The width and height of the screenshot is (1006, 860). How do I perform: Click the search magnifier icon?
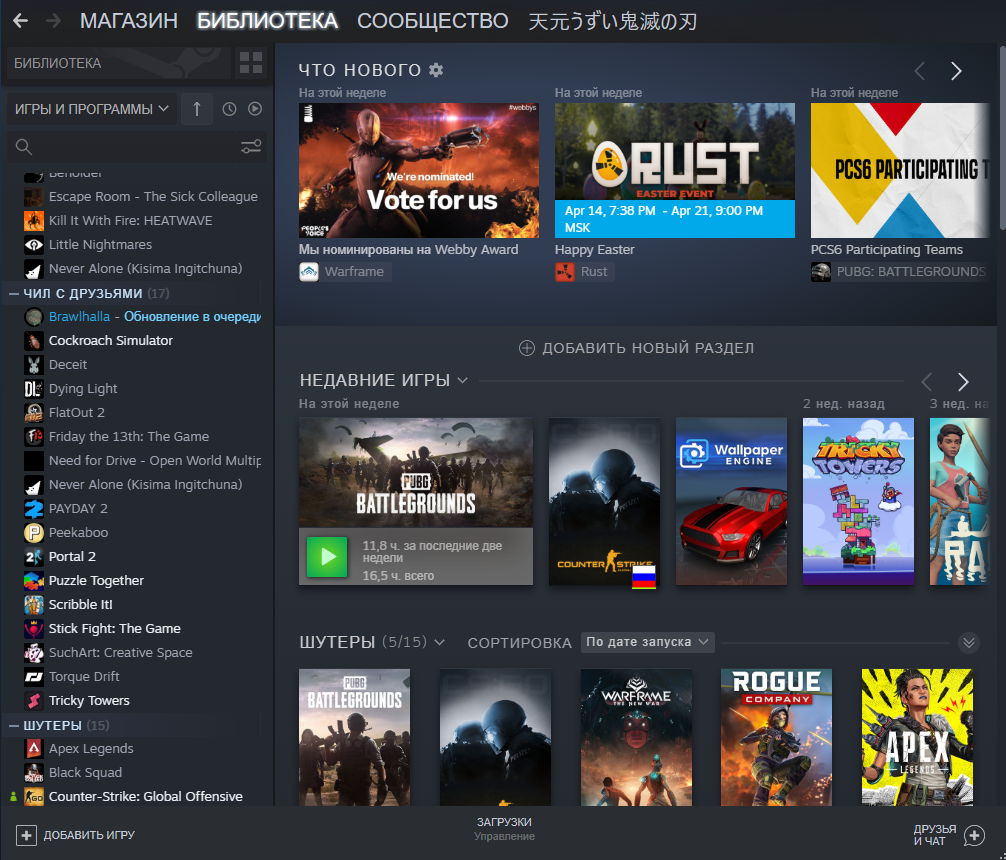[24, 147]
